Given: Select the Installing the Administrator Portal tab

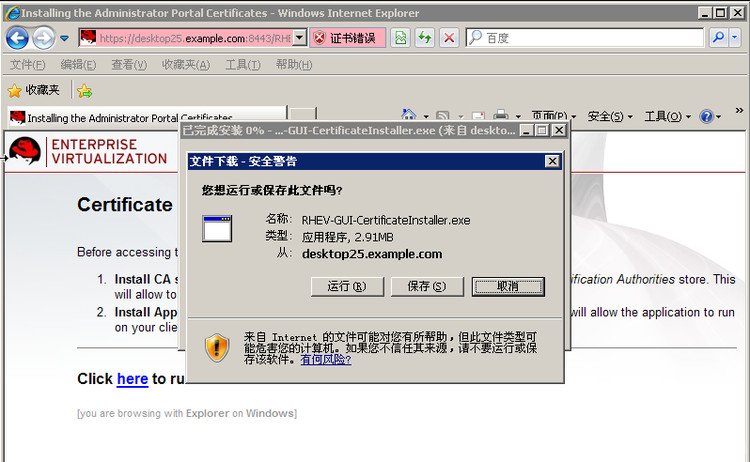Looking at the screenshot, I should click(x=147, y=118).
